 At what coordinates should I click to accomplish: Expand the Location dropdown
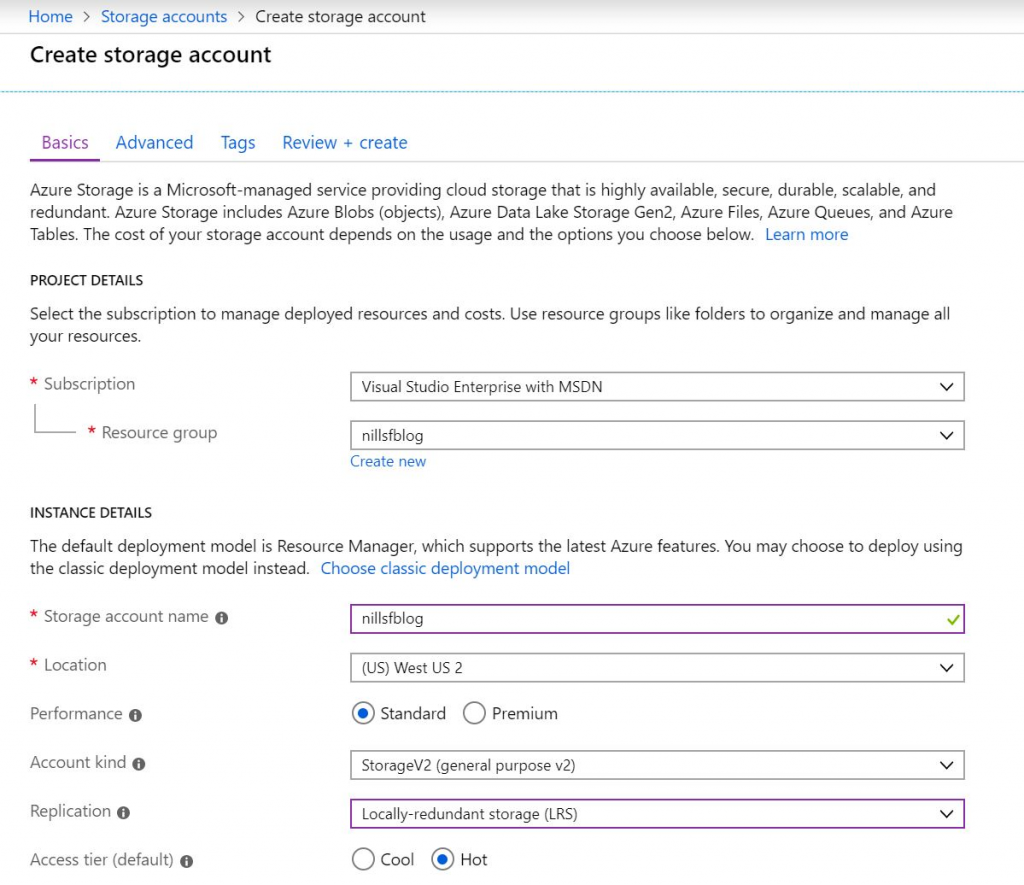(657, 668)
